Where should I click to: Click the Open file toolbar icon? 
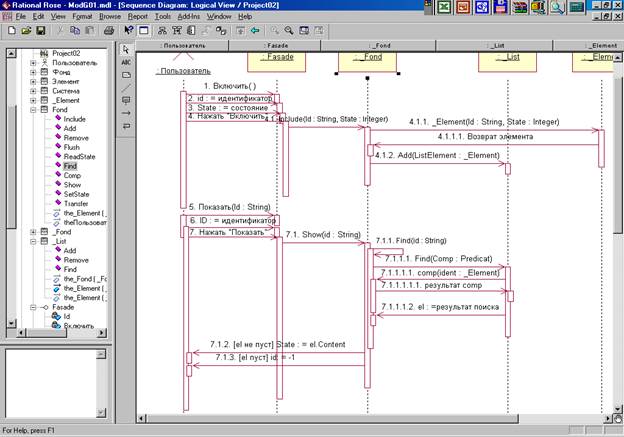24,31
